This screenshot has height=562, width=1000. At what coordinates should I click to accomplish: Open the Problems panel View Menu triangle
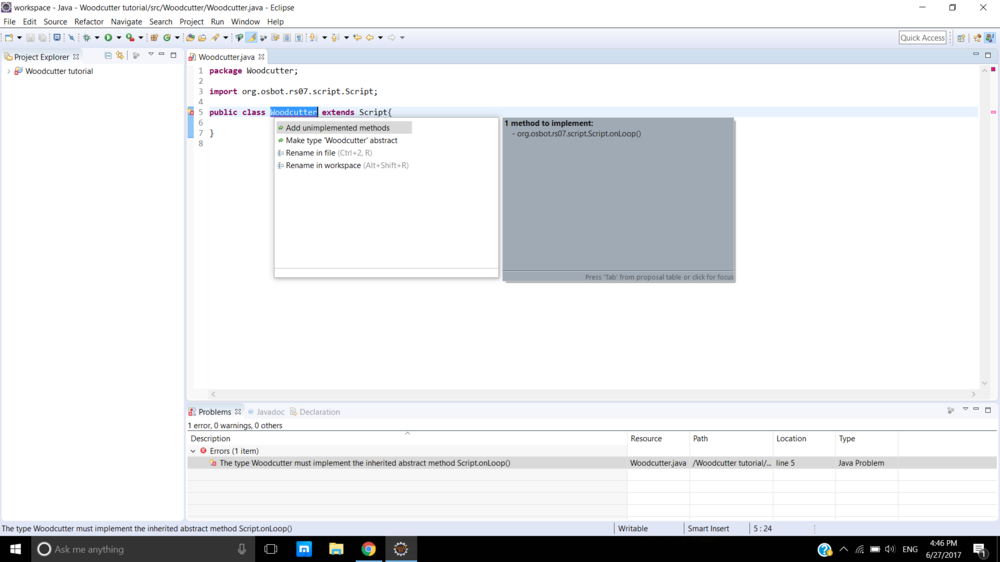click(965, 410)
